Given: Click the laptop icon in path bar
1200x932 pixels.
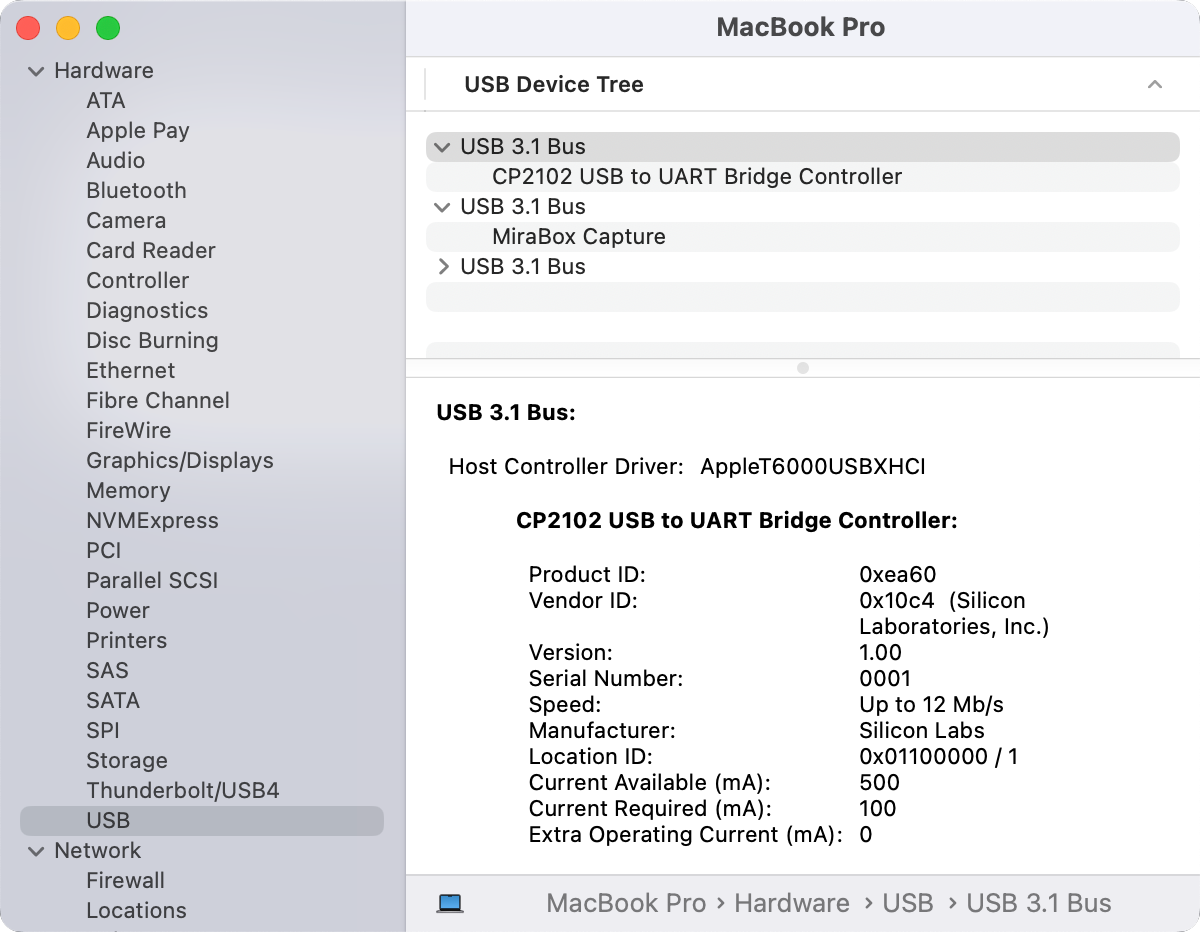Looking at the screenshot, I should pyautogui.click(x=450, y=903).
